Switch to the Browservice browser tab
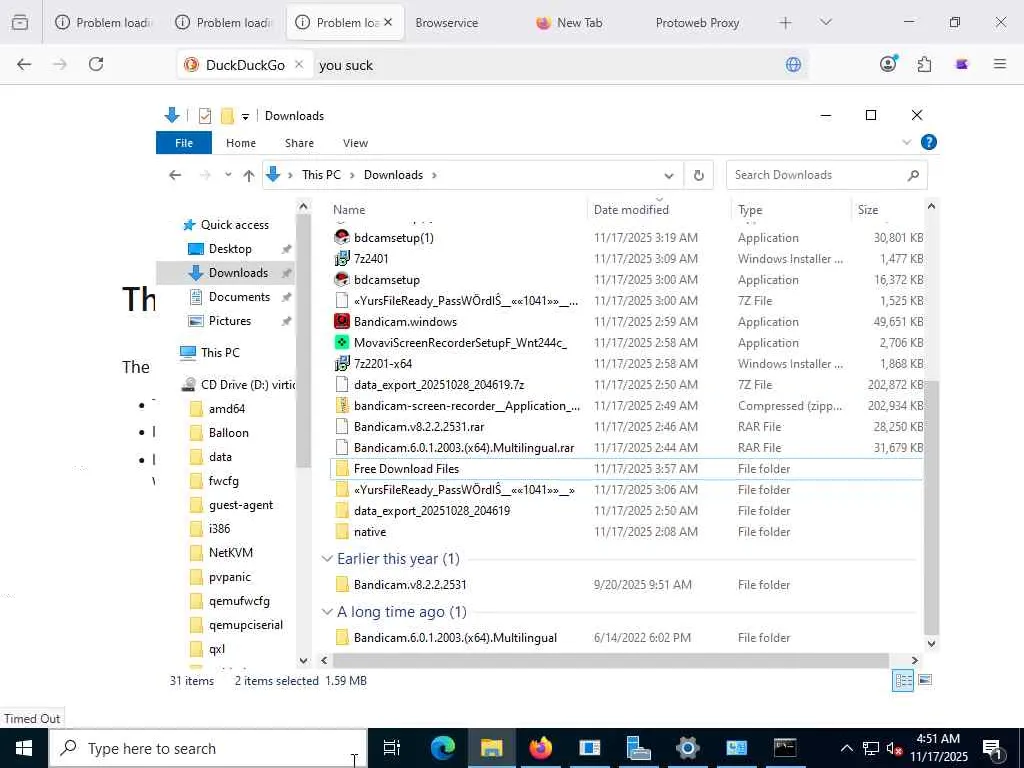This screenshot has width=1024, height=768. [x=447, y=23]
